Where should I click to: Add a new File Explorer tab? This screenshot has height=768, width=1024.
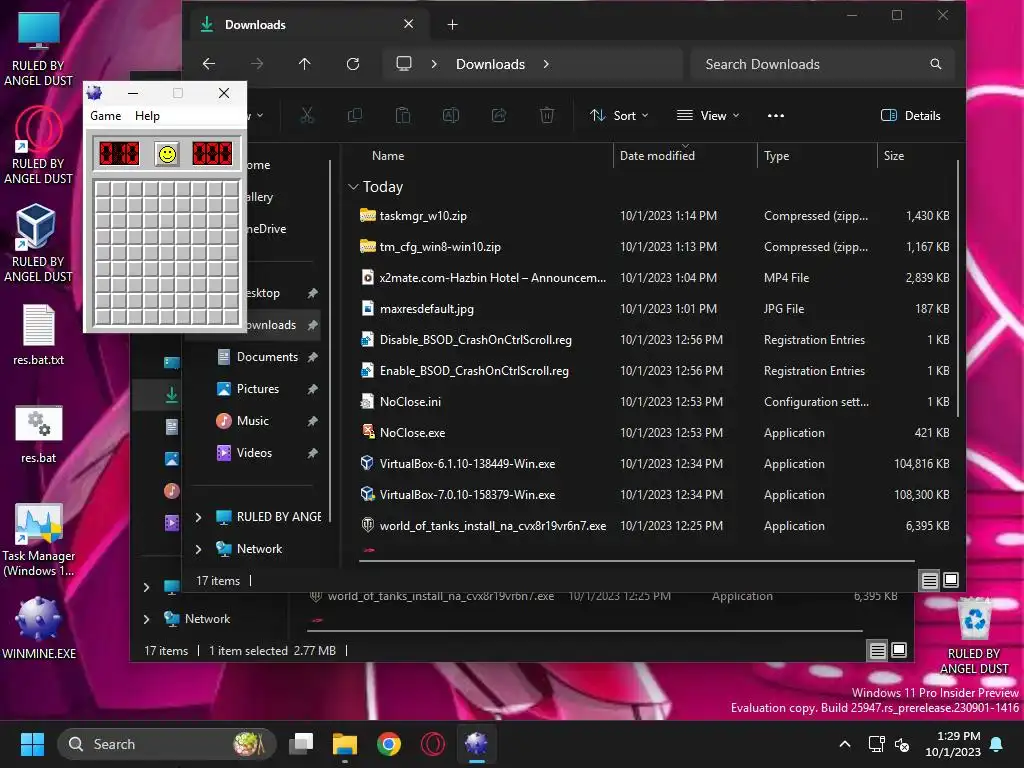tap(453, 25)
